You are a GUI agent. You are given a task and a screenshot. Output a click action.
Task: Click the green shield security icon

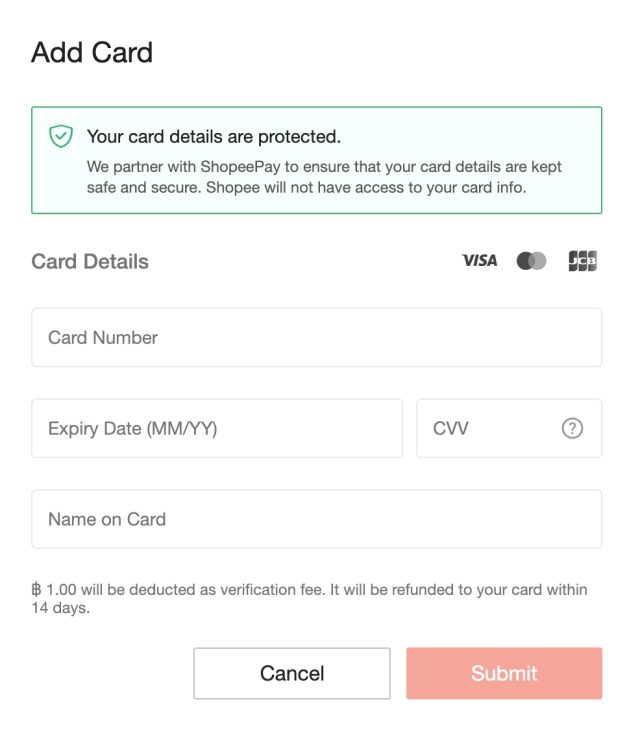pos(61,136)
